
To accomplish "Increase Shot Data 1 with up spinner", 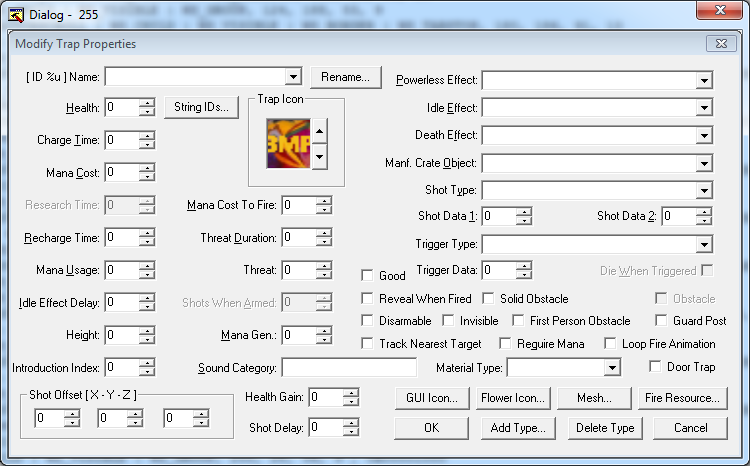I will [x=524, y=212].
